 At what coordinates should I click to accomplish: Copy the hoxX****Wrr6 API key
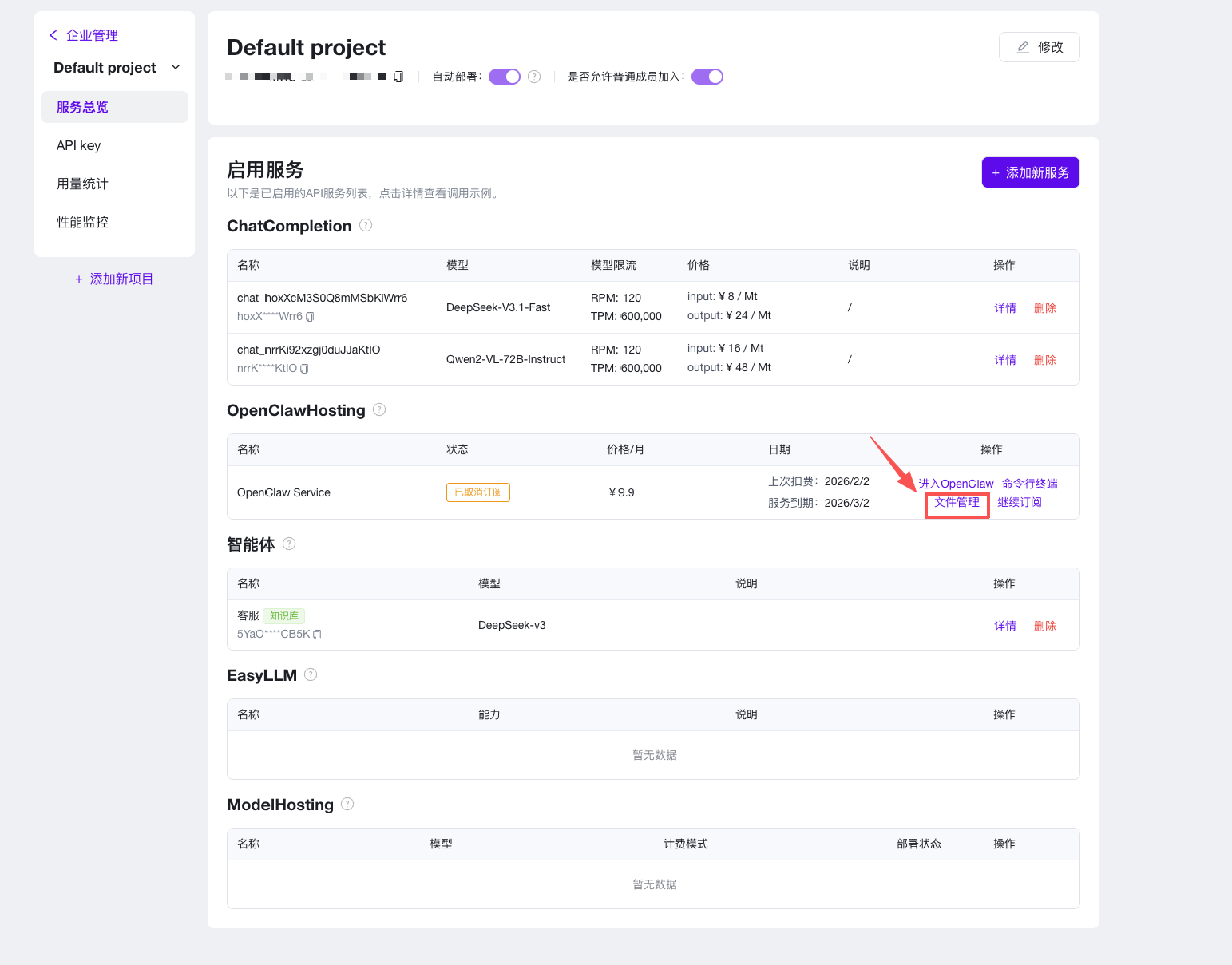coord(310,317)
